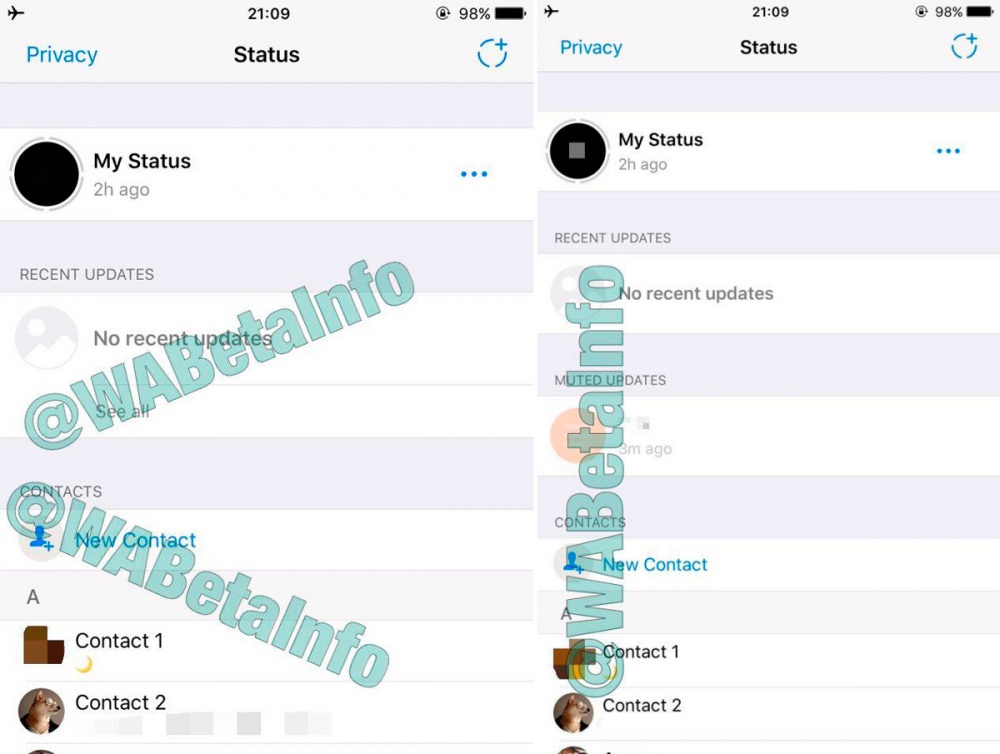The height and width of the screenshot is (754, 1000).
Task: Tap left screen's No recent updates placeholder icon
Action: click(47, 338)
